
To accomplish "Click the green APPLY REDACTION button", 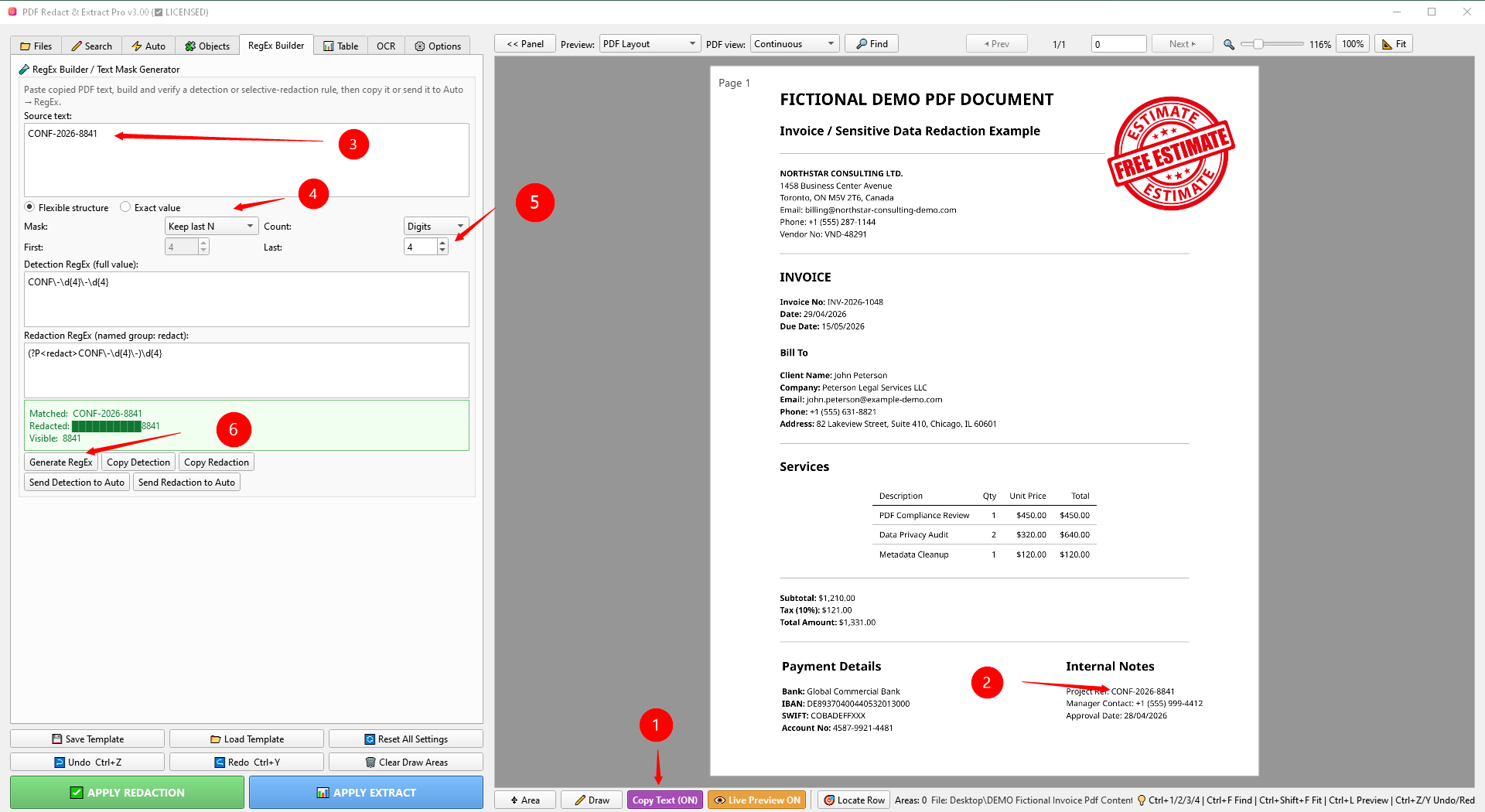I will tap(127, 793).
